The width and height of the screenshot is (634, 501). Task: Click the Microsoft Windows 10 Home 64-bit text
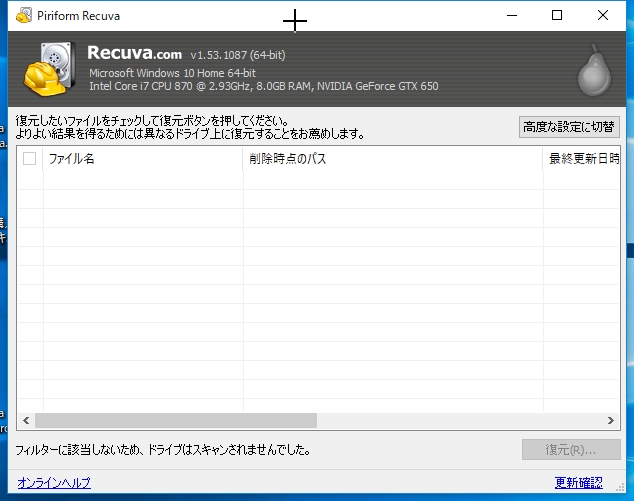[172, 73]
